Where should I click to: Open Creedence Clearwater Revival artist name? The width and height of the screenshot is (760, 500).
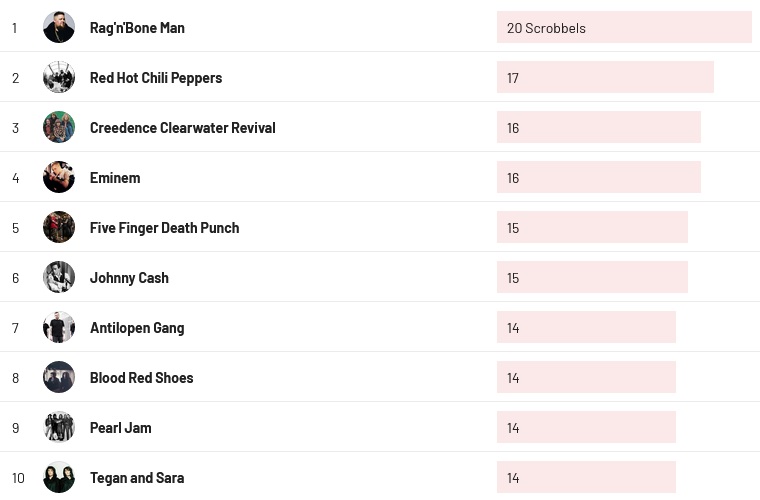182,128
